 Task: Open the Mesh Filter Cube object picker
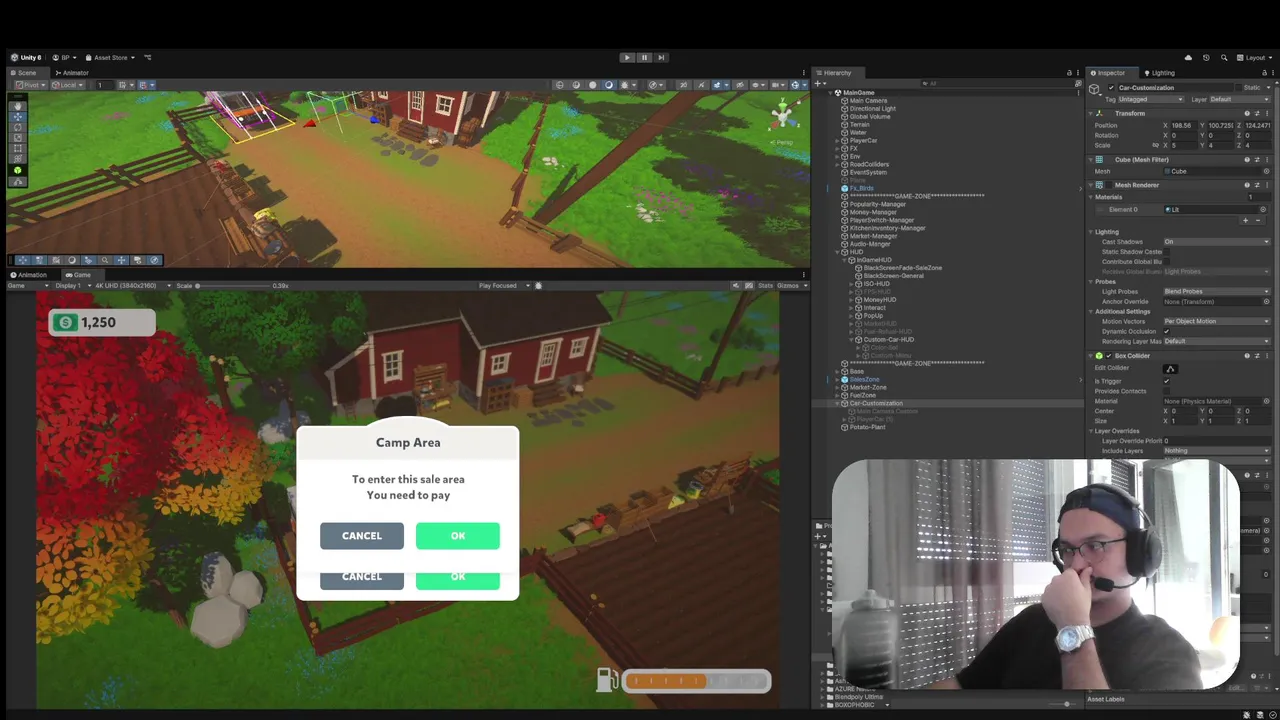[1266, 171]
